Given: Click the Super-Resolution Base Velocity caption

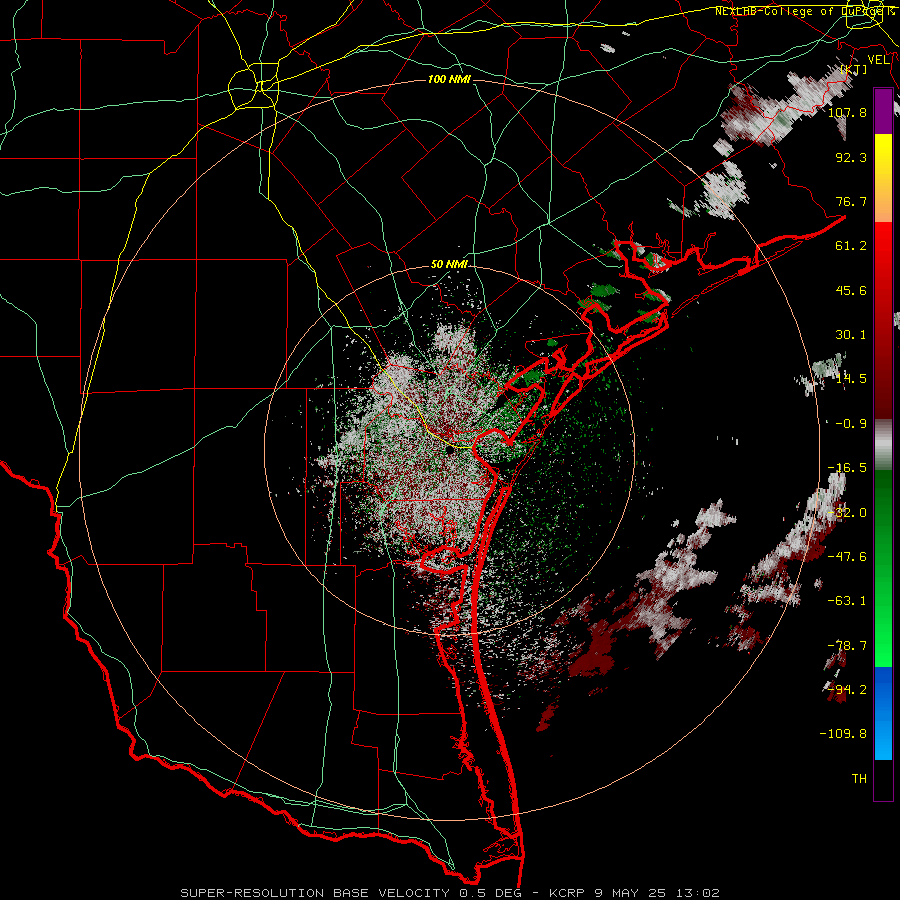Looking at the screenshot, I should click(x=449, y=893).
